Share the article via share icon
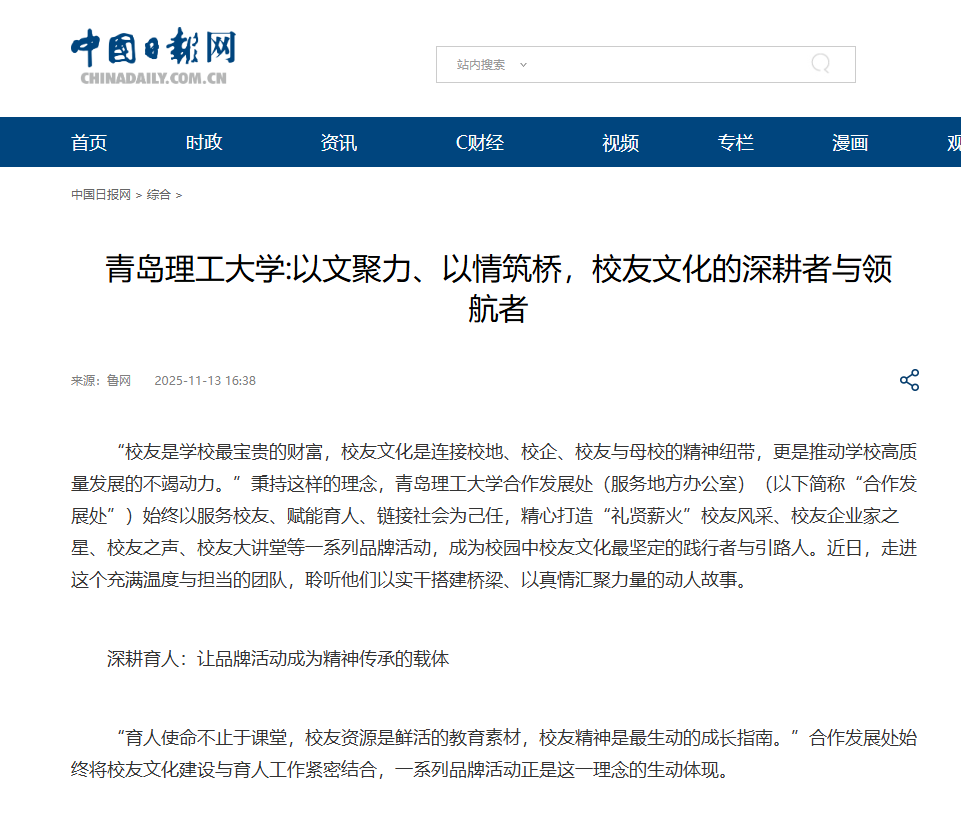961x822 pixels. click(x=909, y=380)
